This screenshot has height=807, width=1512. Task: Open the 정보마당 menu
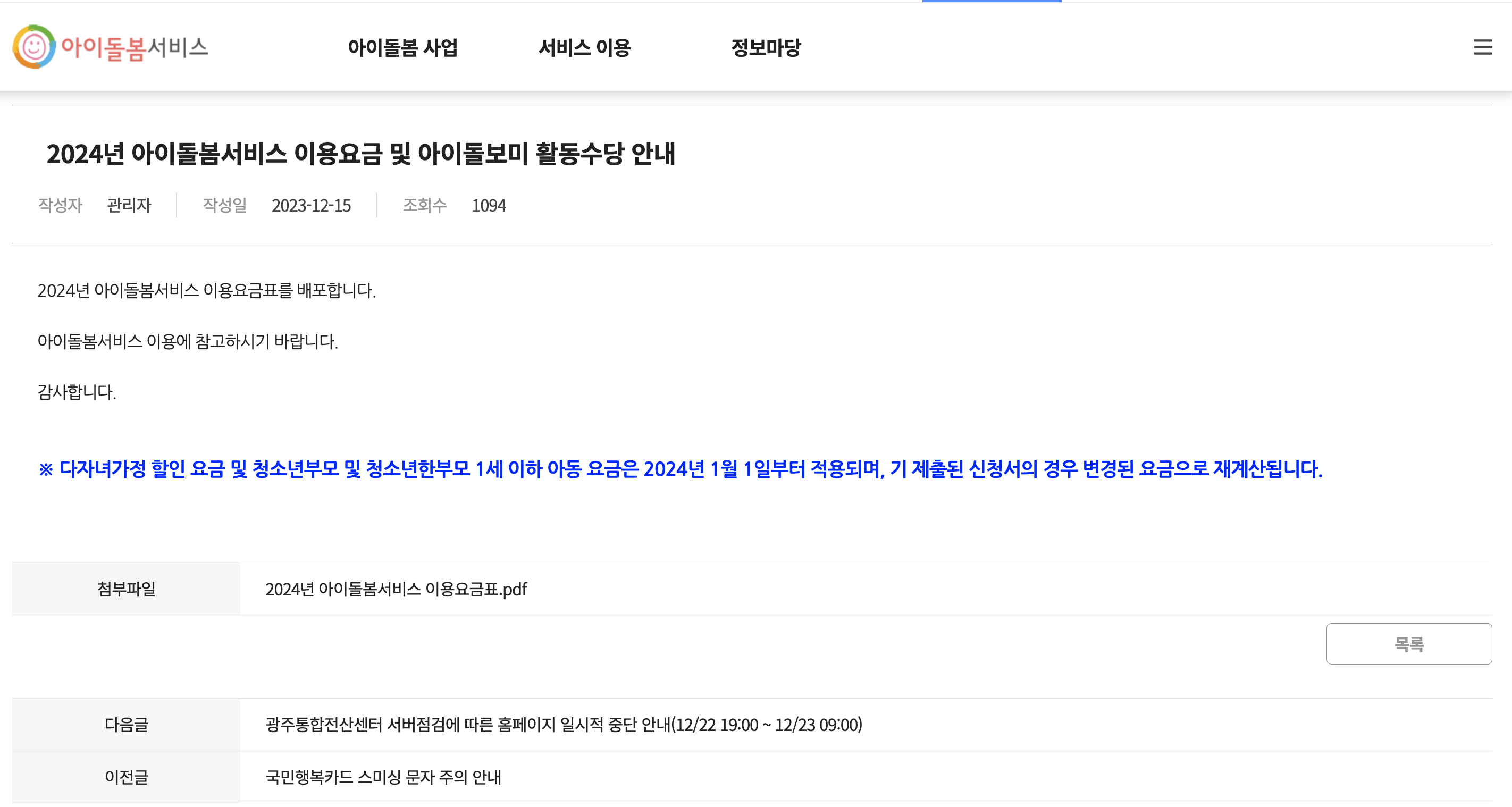point(766,47)
